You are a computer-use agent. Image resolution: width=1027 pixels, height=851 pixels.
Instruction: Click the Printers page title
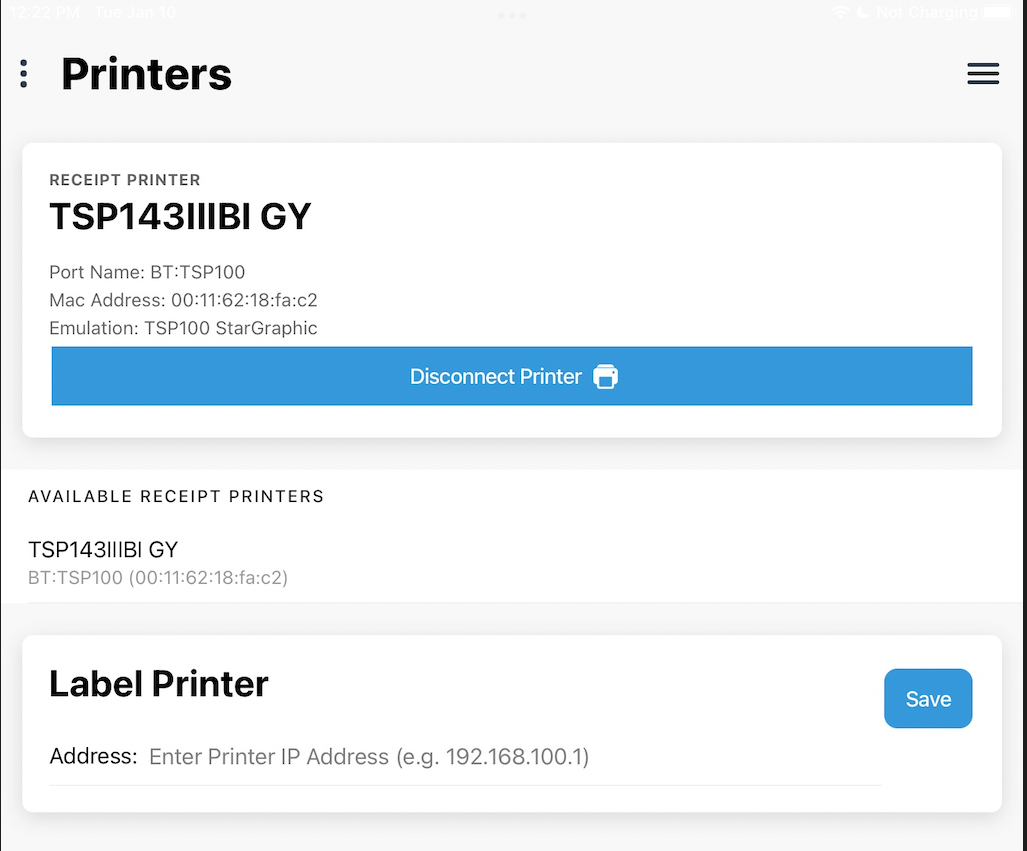pyautogui.click(x=146, y=74)
